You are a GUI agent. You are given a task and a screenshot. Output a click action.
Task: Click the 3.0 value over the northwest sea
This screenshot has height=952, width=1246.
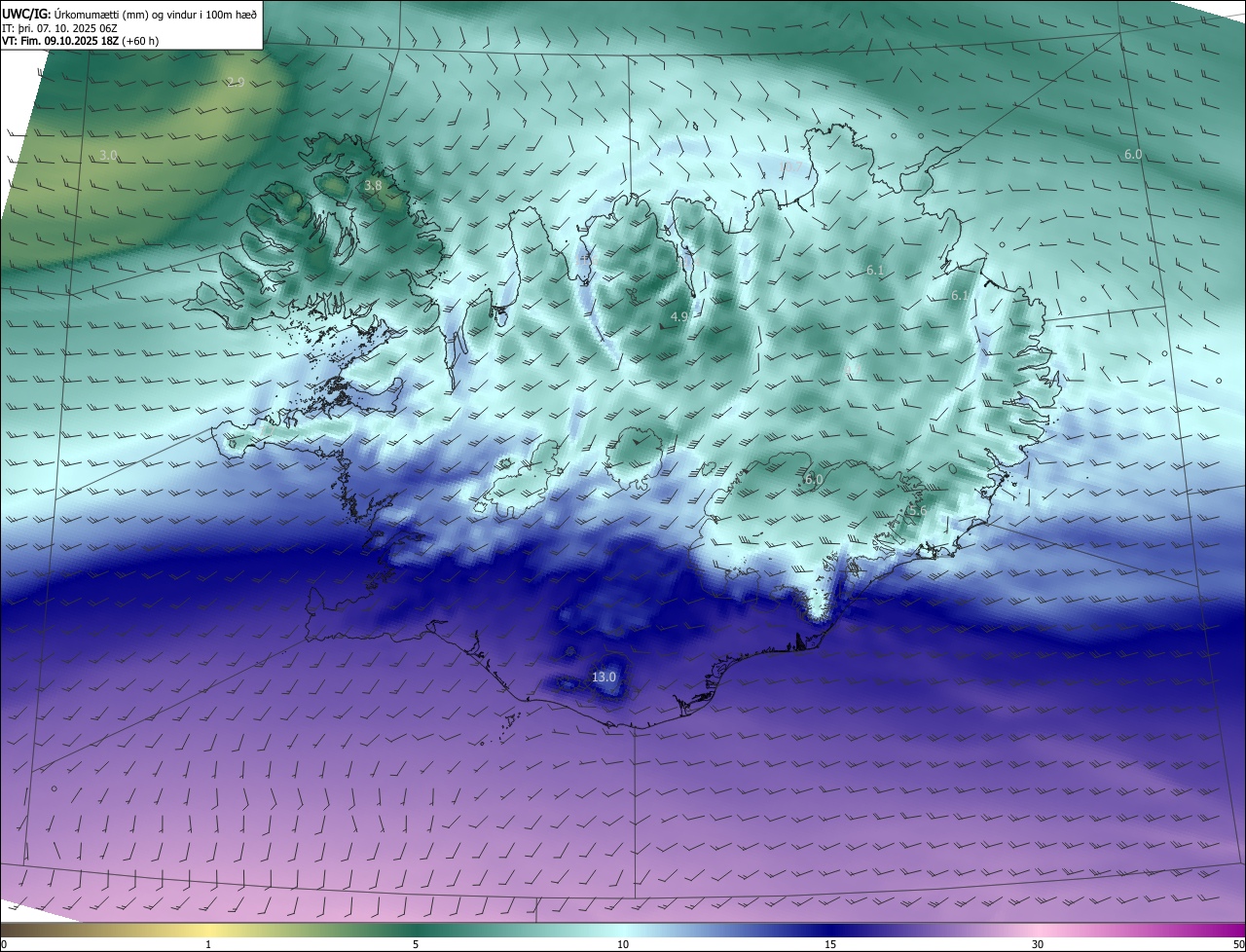pos(108,156)
